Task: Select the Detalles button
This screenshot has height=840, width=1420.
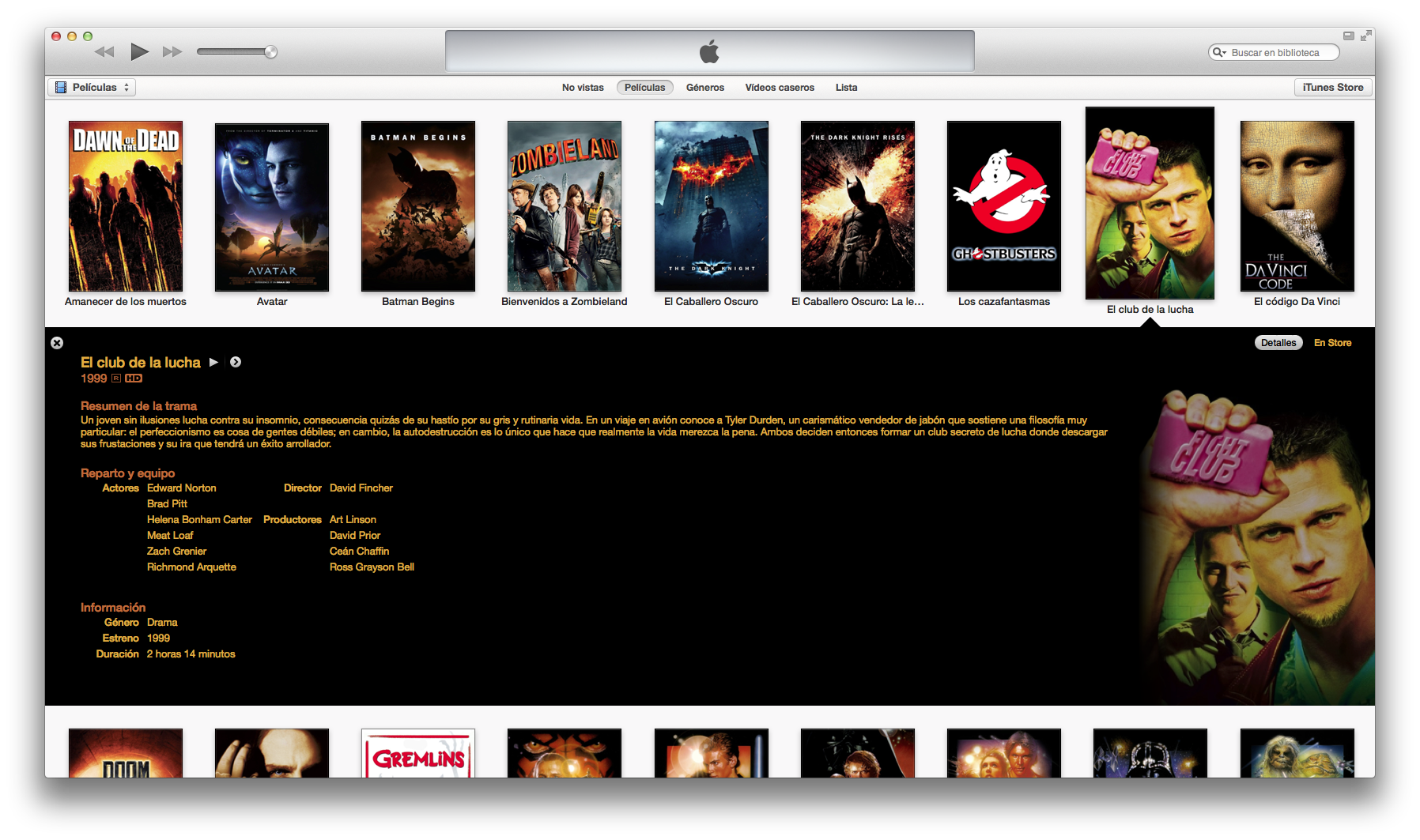Action: pyautogui.click(x=1278, y=343)
